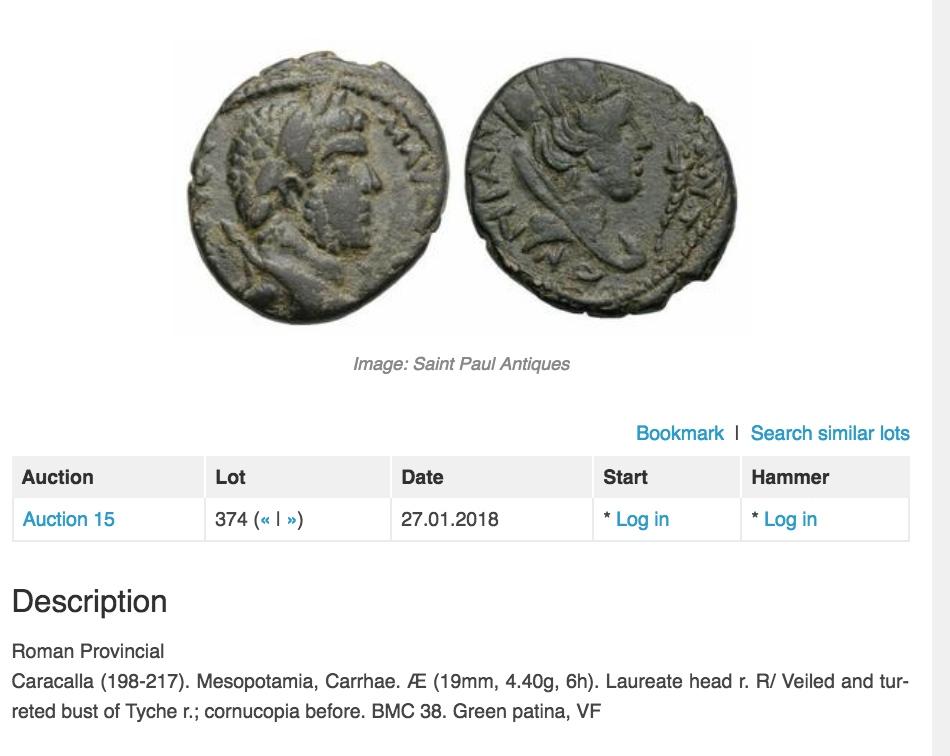Click Log in under Start column
950x756 pixels.
642,519
